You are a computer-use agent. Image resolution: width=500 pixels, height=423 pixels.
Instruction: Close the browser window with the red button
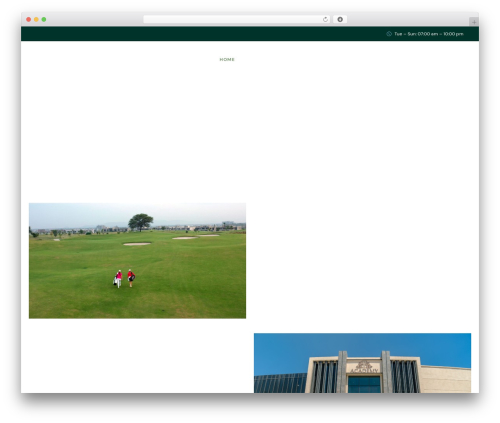pyautogui.click(x=29, y=19)
